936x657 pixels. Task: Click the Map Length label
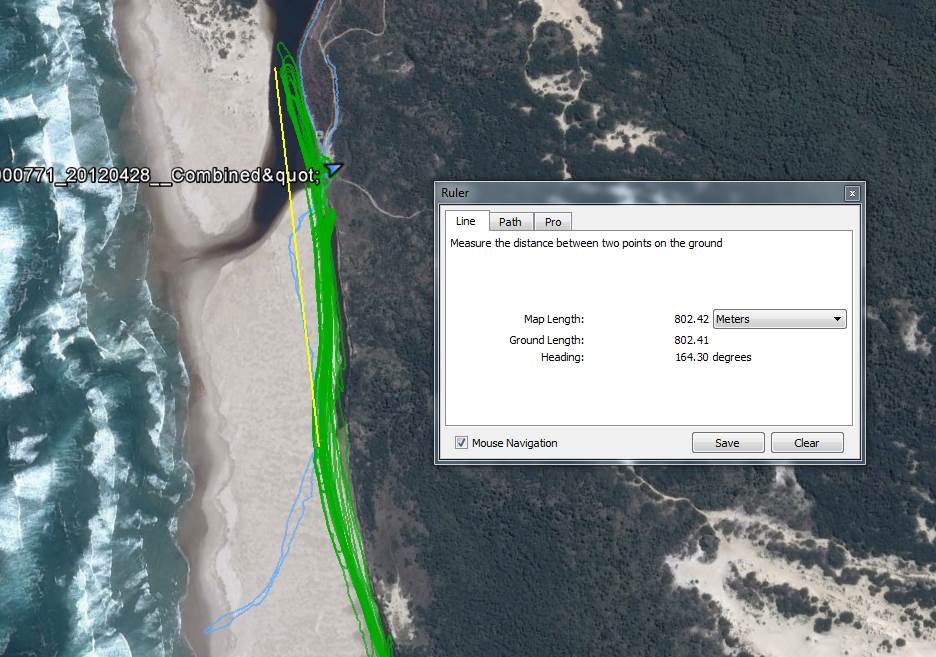(554, 319)
